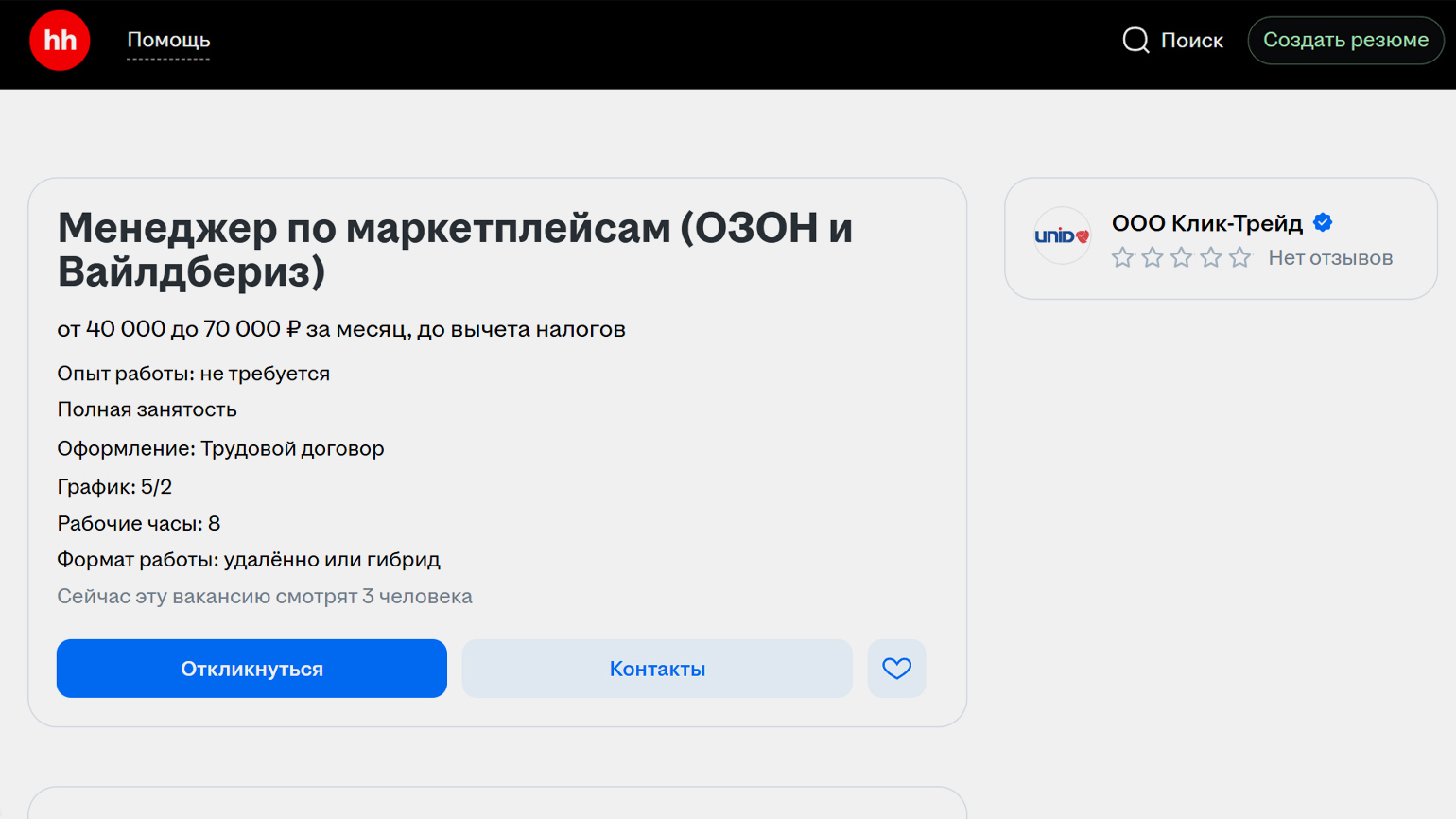Toggle the heart favorite icon
This screenshot has height=819, width=1456.
[896, 669]
